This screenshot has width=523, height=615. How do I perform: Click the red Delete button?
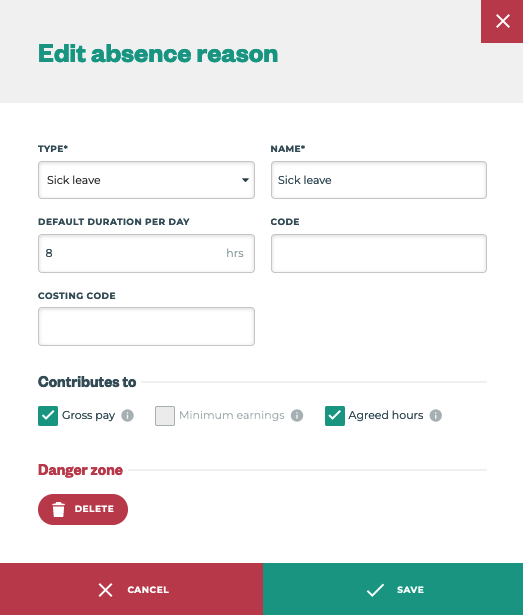coord(83,509)
